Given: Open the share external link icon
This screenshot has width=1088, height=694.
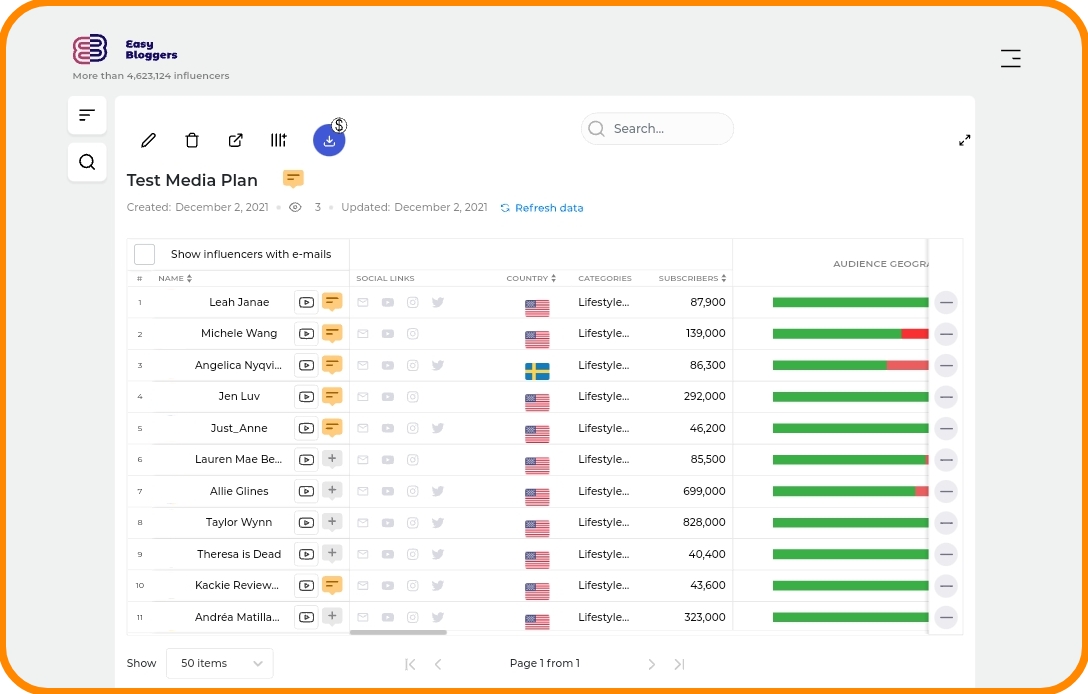Looking at the screenshot, I should tap(236, 140).
